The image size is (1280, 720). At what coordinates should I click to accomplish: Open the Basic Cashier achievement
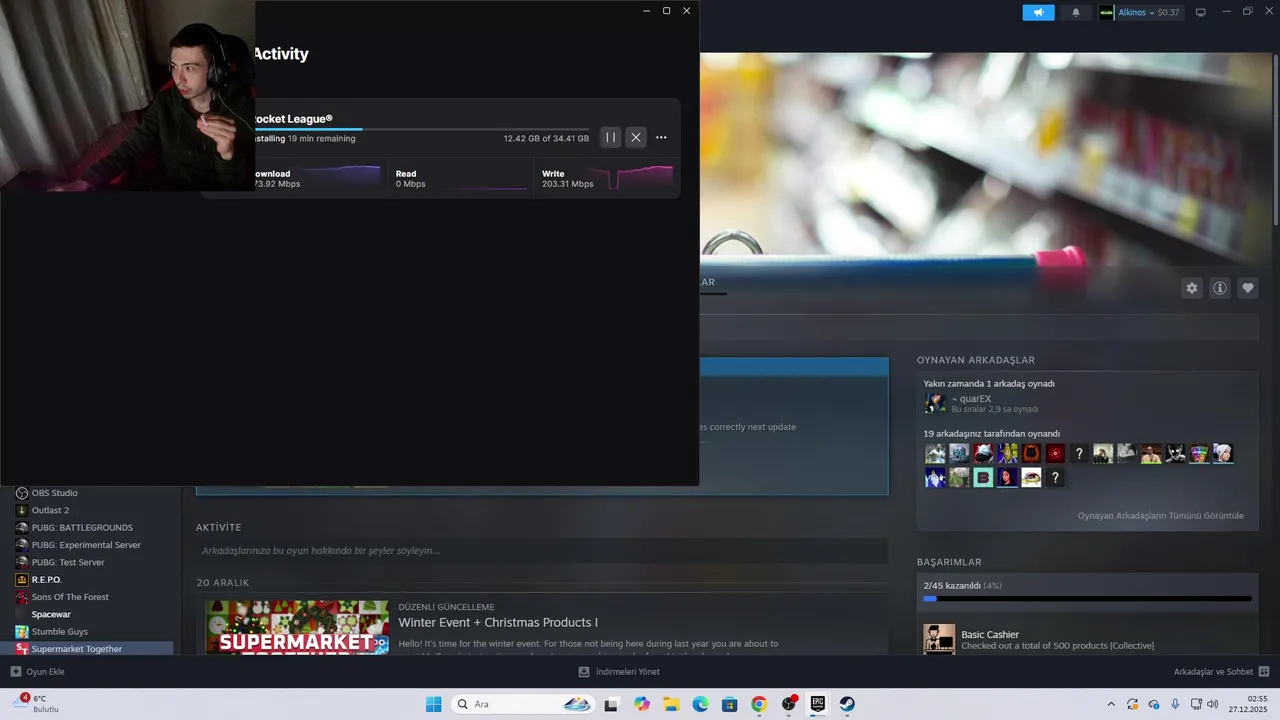tap(1088, 639)
